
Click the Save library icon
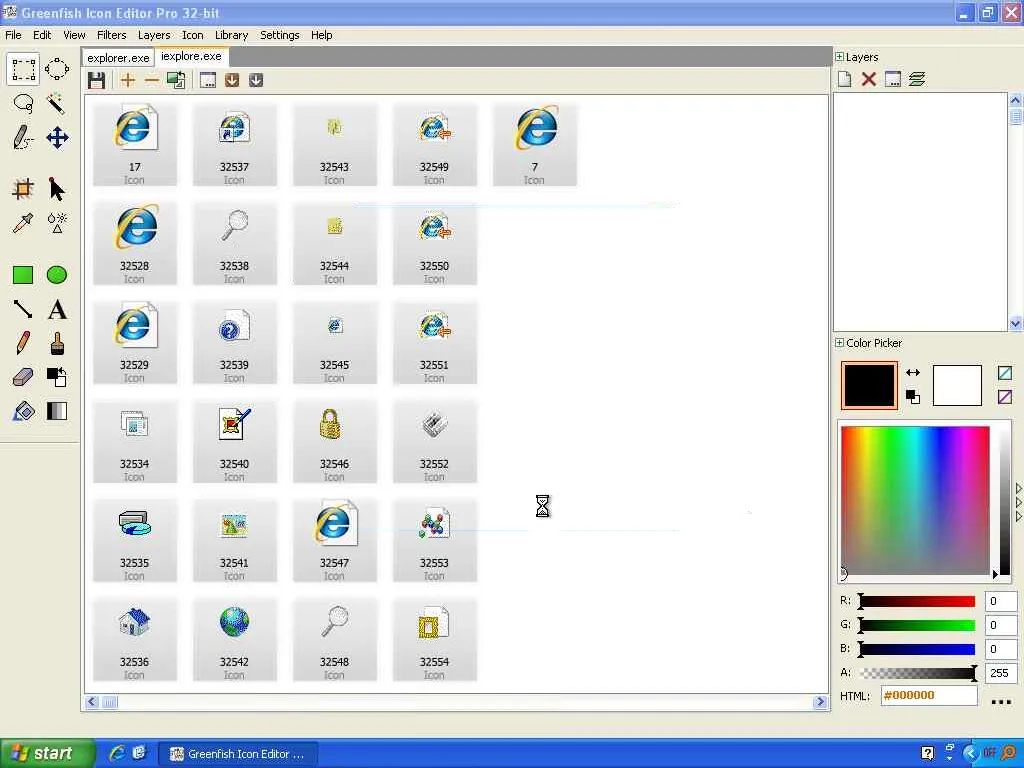(x=97, y=80)
